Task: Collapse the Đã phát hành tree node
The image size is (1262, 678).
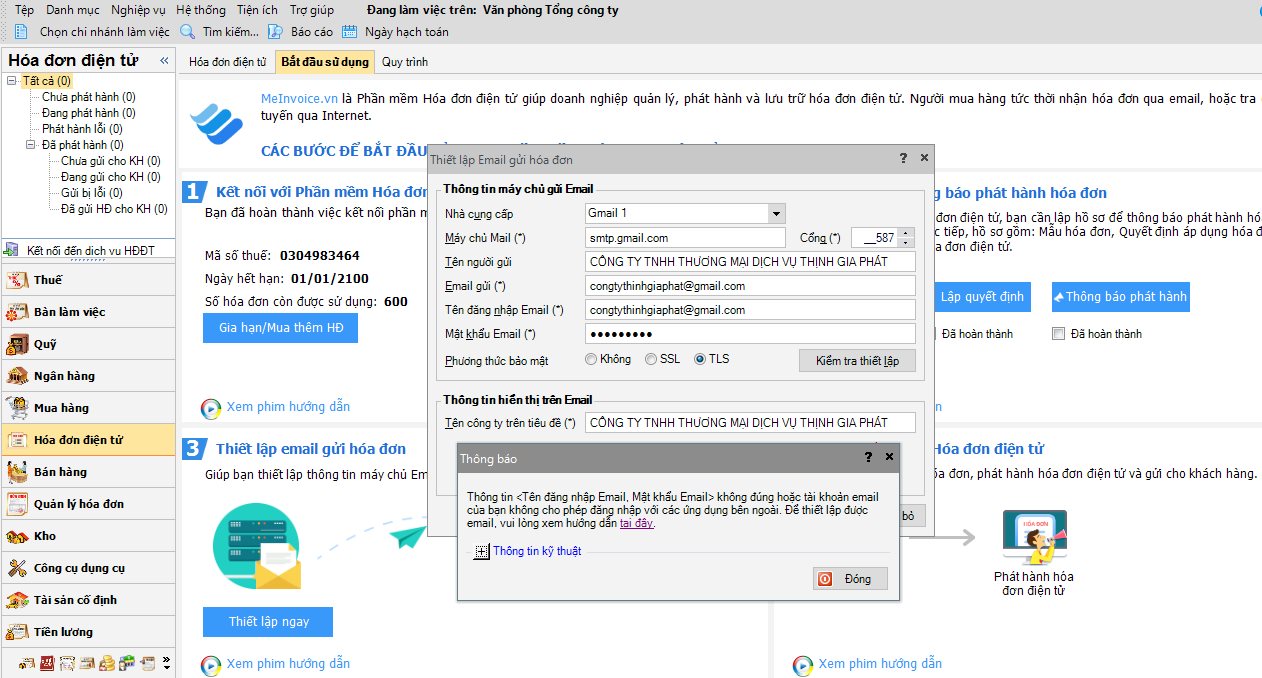Action: tap(31, 145)
